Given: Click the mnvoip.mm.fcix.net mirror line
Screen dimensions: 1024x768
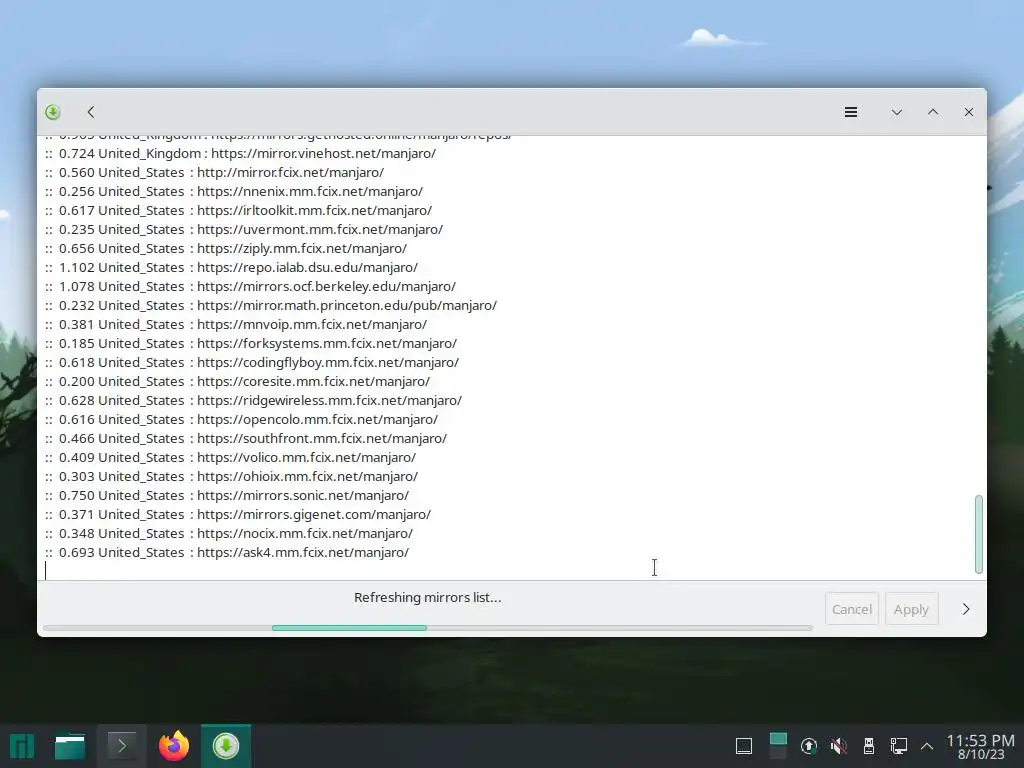Looking at the screenshot, I should 236,324.
